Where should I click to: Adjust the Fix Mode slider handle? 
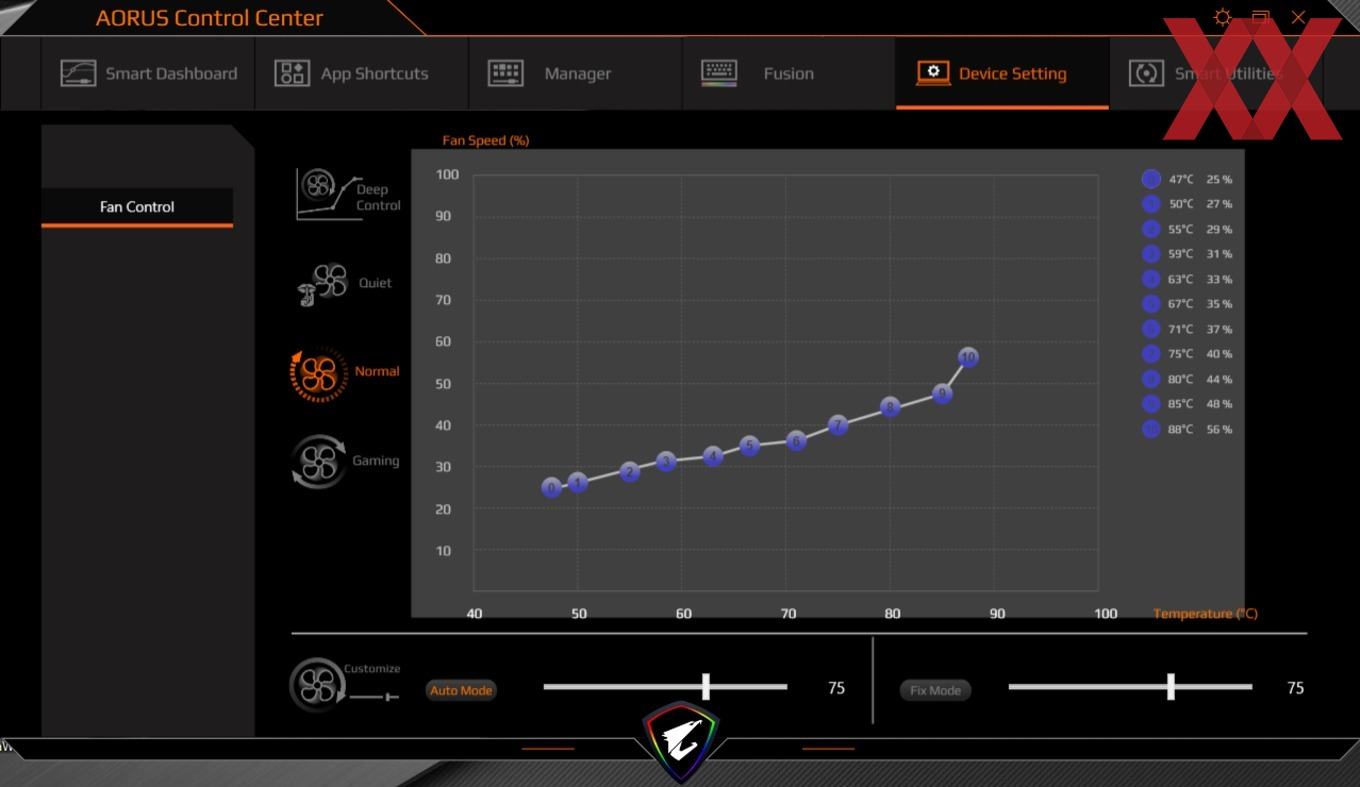pyautogui.click(x=1171, y=686)
